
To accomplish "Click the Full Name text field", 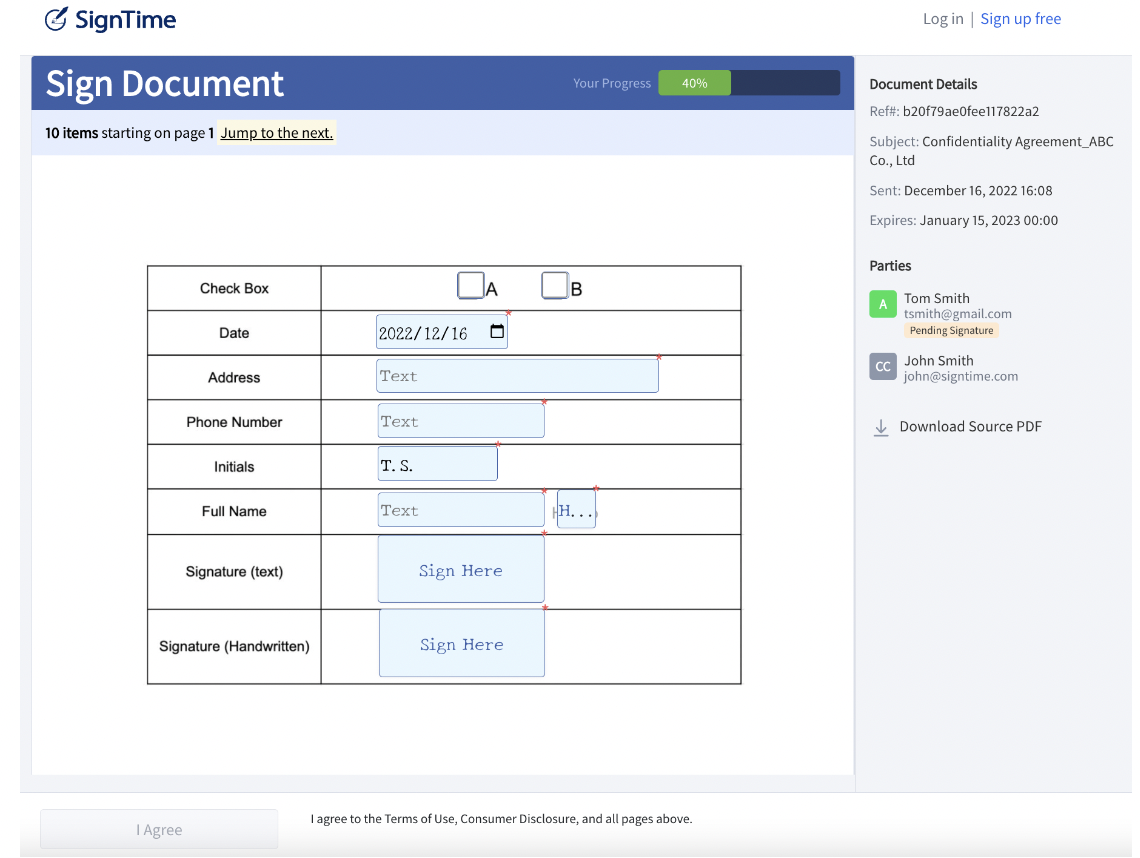I will coord(461,510).
